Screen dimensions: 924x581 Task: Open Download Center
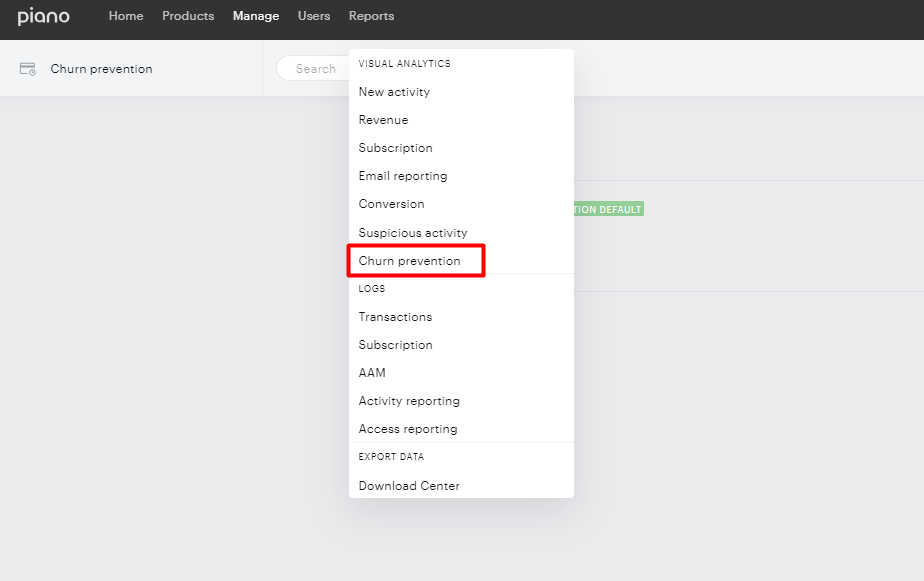click(409, 486)
